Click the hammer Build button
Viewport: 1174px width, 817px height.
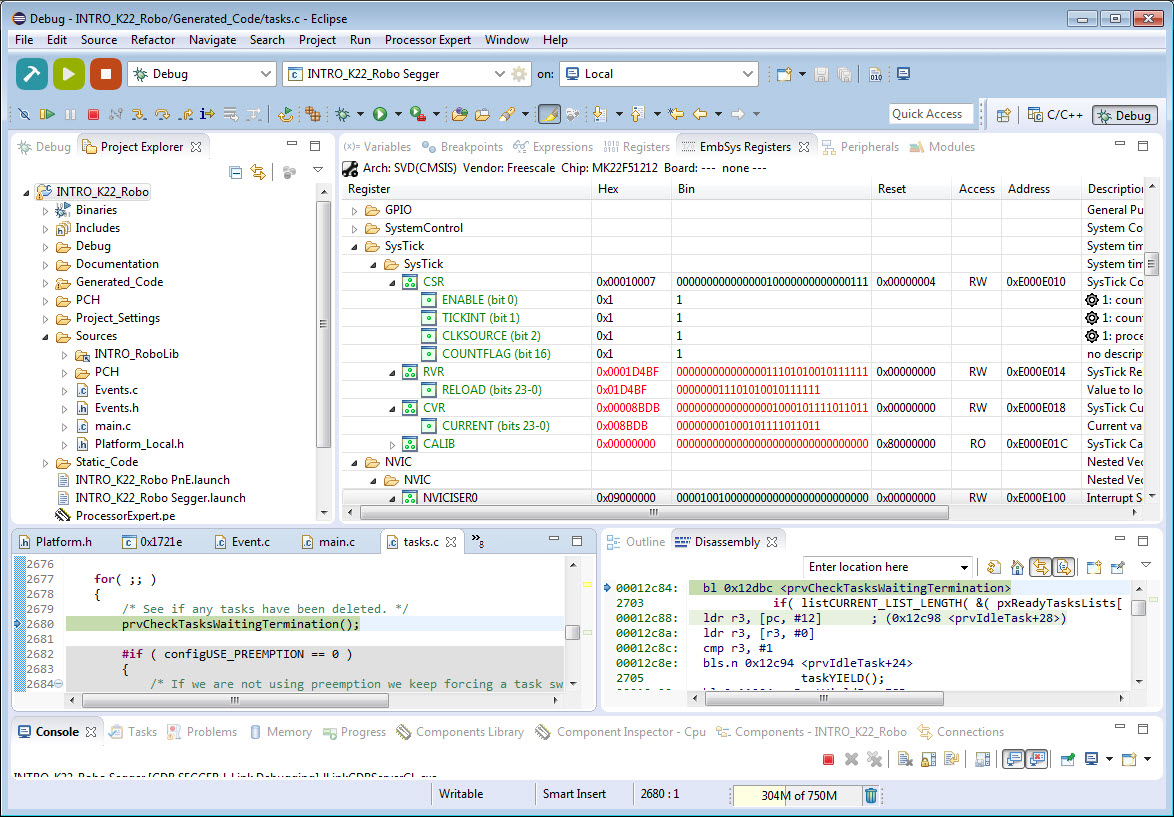pyautogui.click(x=32, y=74)
